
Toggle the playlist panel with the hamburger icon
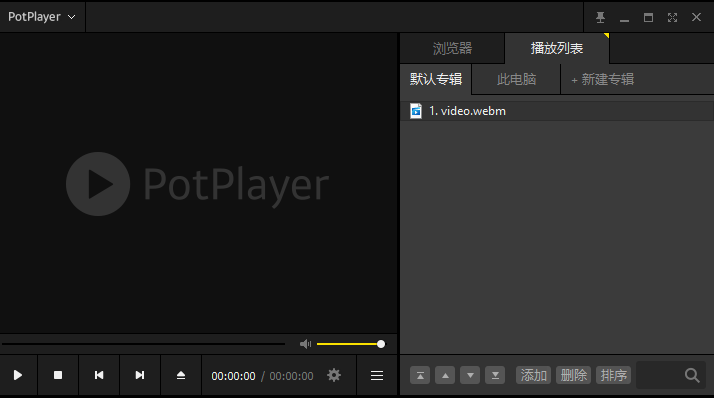[x=377, y=375]
